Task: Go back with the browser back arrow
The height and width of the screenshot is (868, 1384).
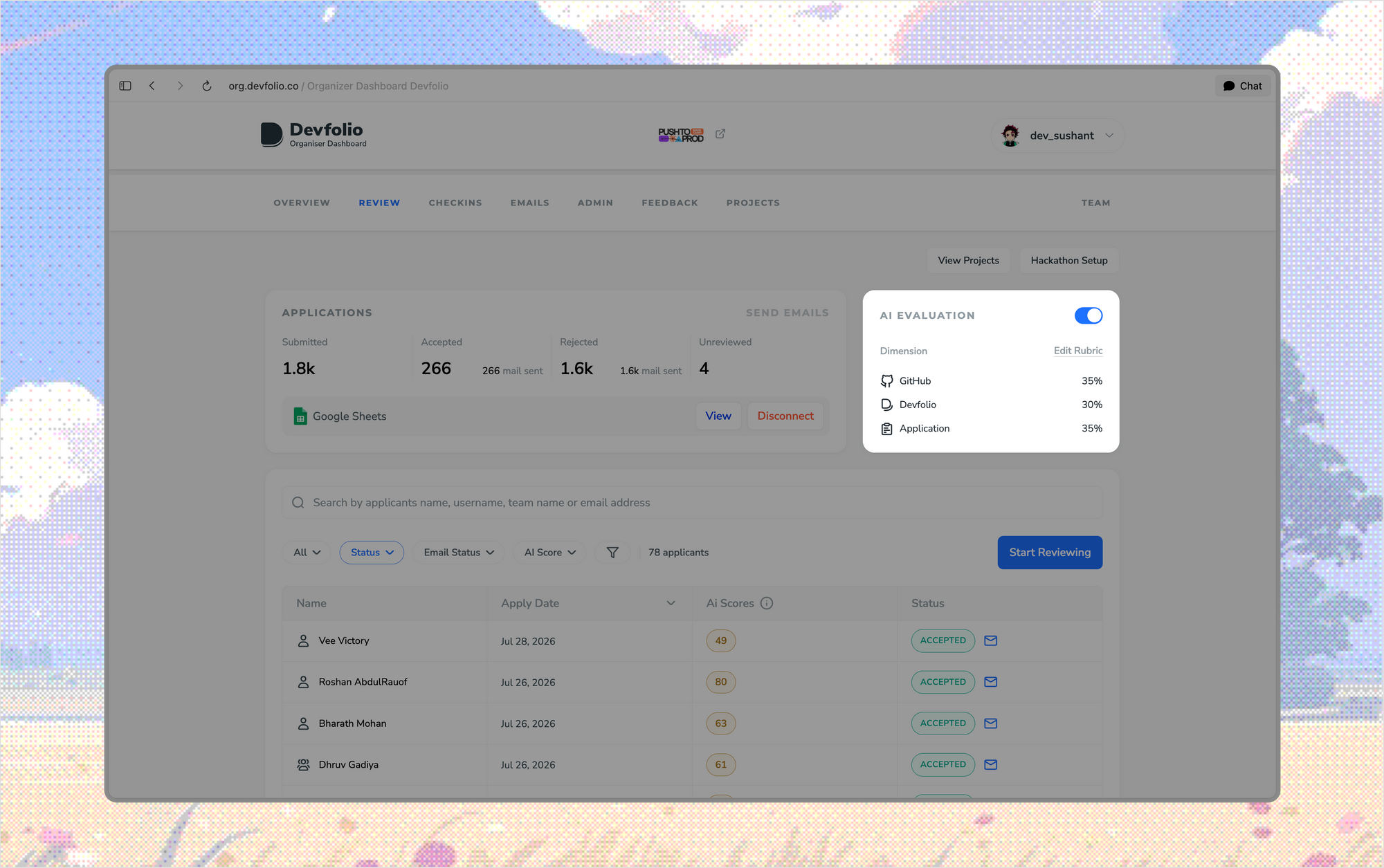Action: click(x=152, y=86)
